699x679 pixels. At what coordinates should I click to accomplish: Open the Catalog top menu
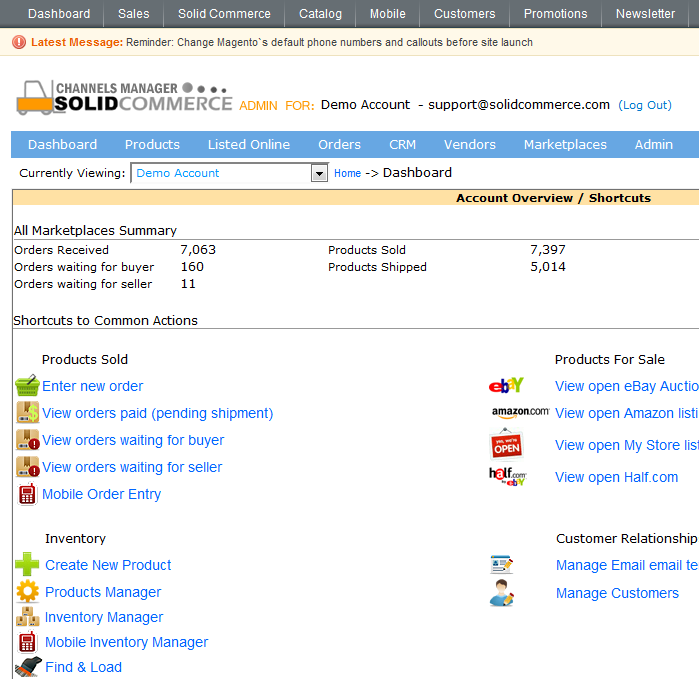320,14
